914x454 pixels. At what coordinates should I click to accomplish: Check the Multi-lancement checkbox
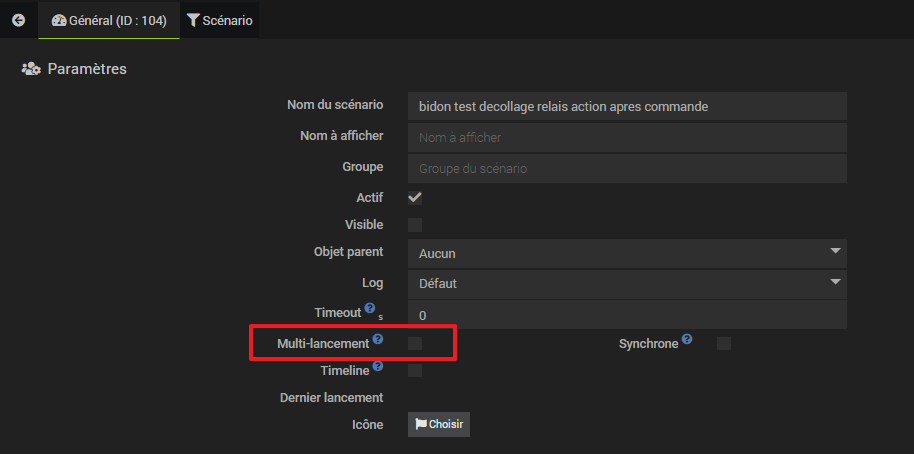pos(415,344)
